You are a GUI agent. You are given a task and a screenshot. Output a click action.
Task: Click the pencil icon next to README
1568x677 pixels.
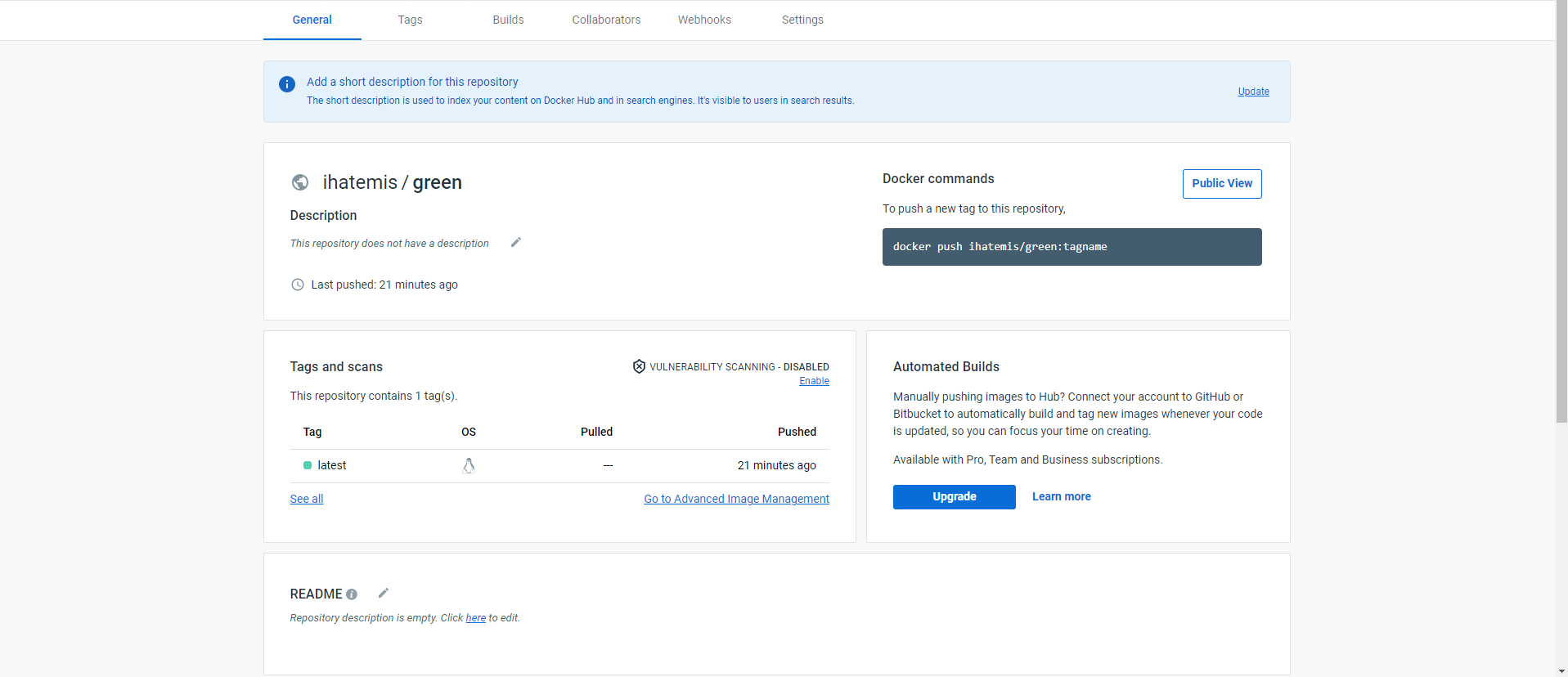coord(383,593)
